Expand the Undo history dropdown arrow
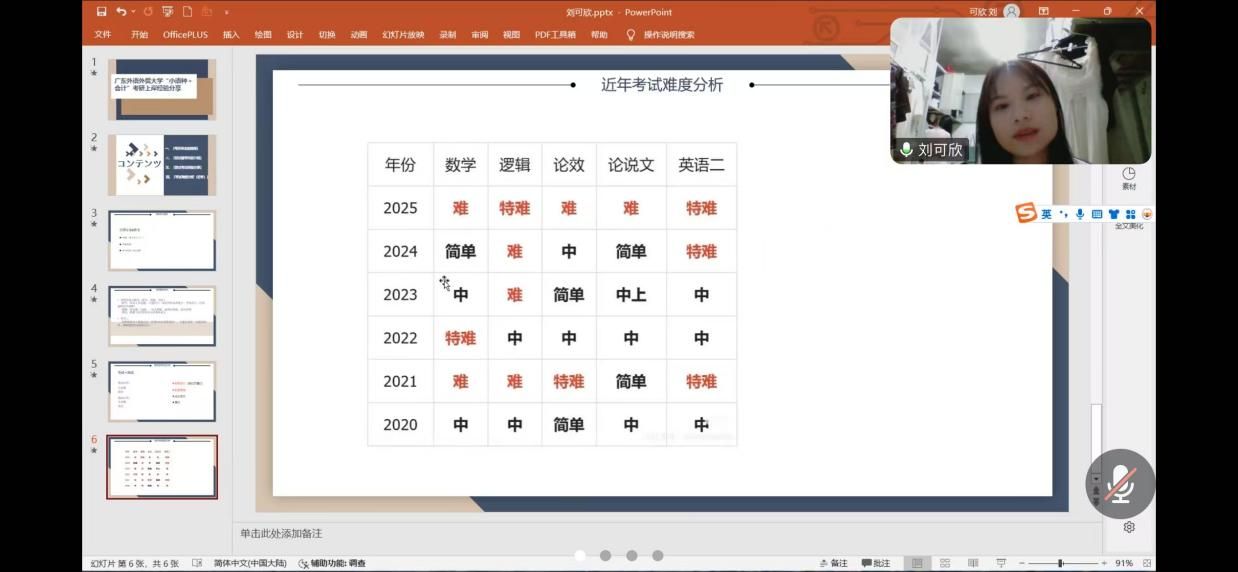This screenshot has width=1238, height=572. [x=133, y=12]
